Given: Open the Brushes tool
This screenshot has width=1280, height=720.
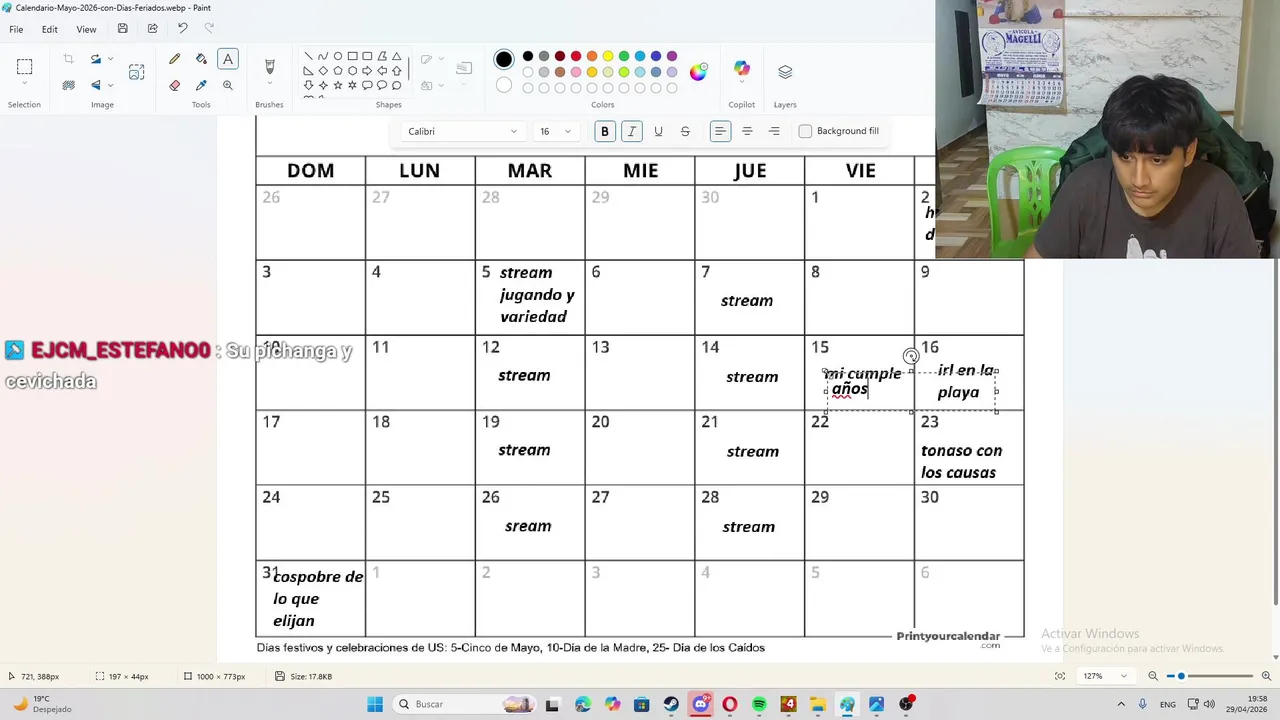Looking at the screenshot, I should click(x=269, y=67).
